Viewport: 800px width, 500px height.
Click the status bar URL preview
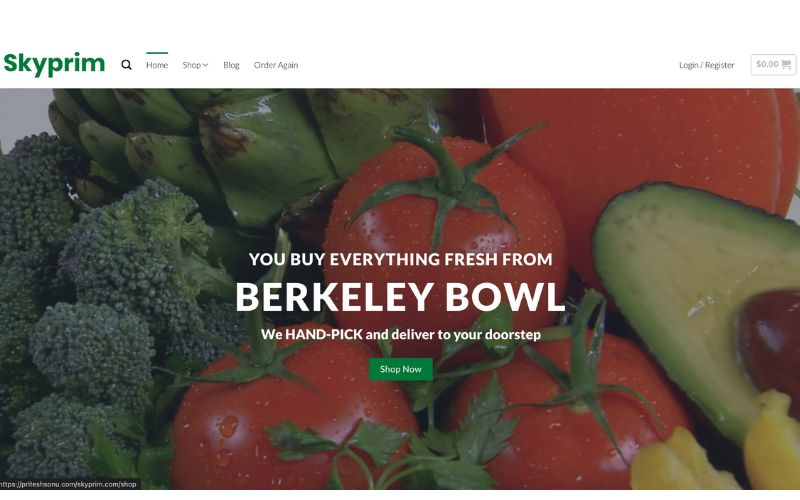pyautogui.click(x=69, y=484)
